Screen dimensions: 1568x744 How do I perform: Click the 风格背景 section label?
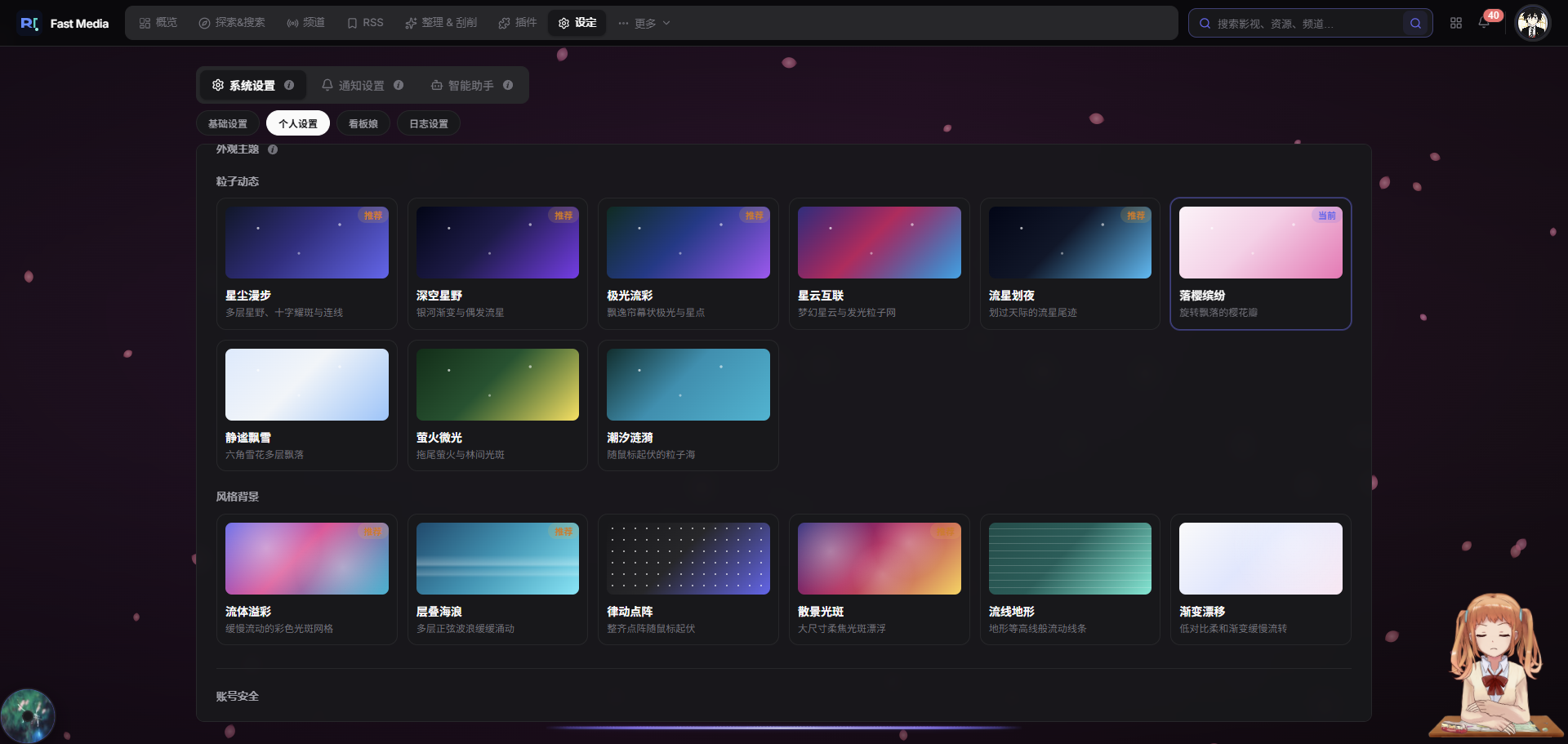coord(238,497)
